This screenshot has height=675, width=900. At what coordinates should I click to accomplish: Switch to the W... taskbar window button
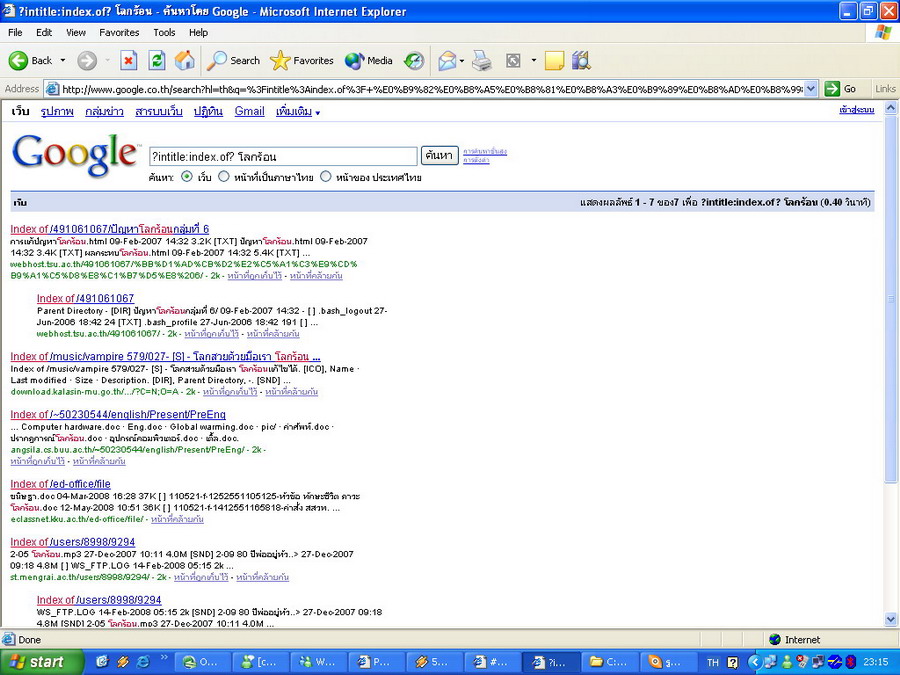tap(317, 662)
